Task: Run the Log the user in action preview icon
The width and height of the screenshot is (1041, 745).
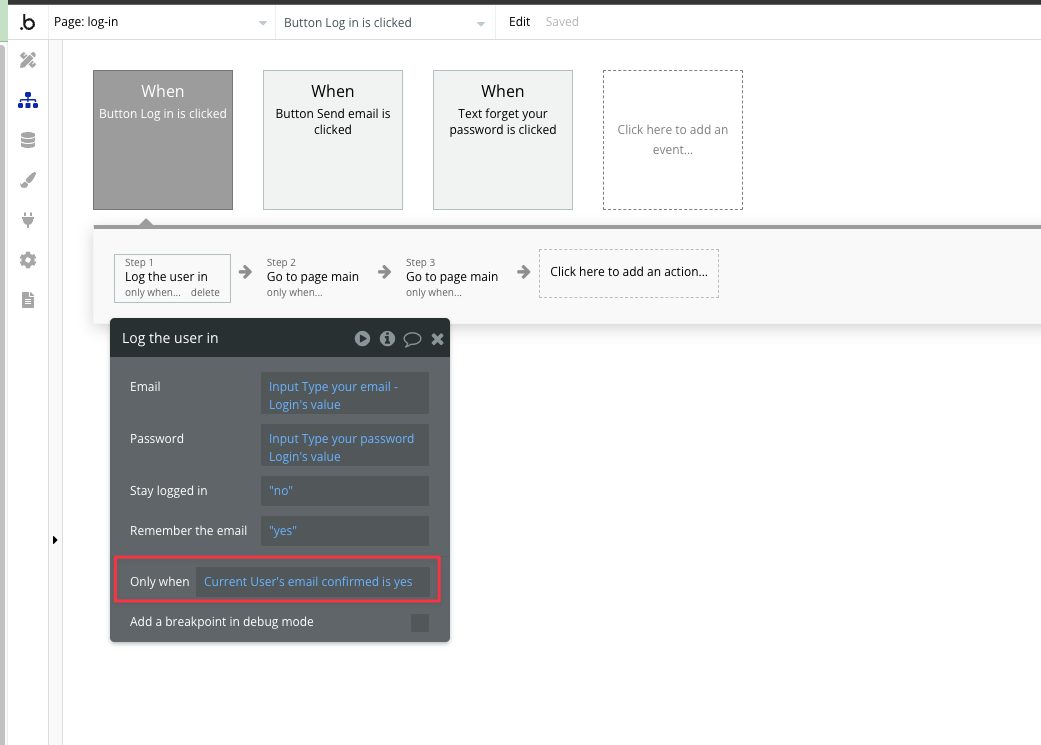Action: [x=362, y=339]
